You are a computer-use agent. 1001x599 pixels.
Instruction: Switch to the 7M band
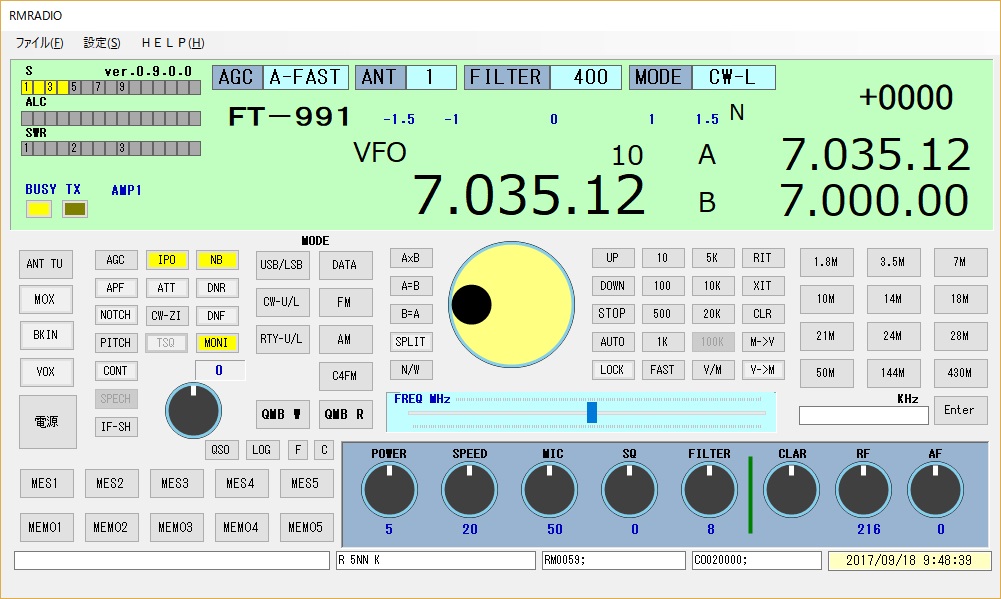pos(960,262)
